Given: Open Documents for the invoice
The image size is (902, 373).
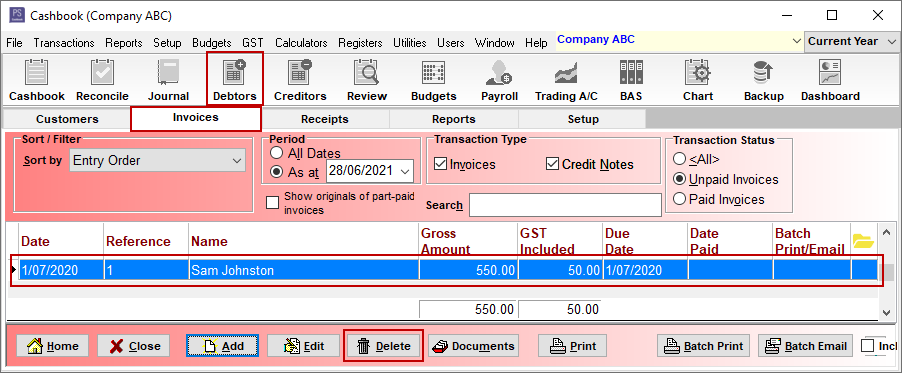Looking at the screenshot, I should coord(473,346).
